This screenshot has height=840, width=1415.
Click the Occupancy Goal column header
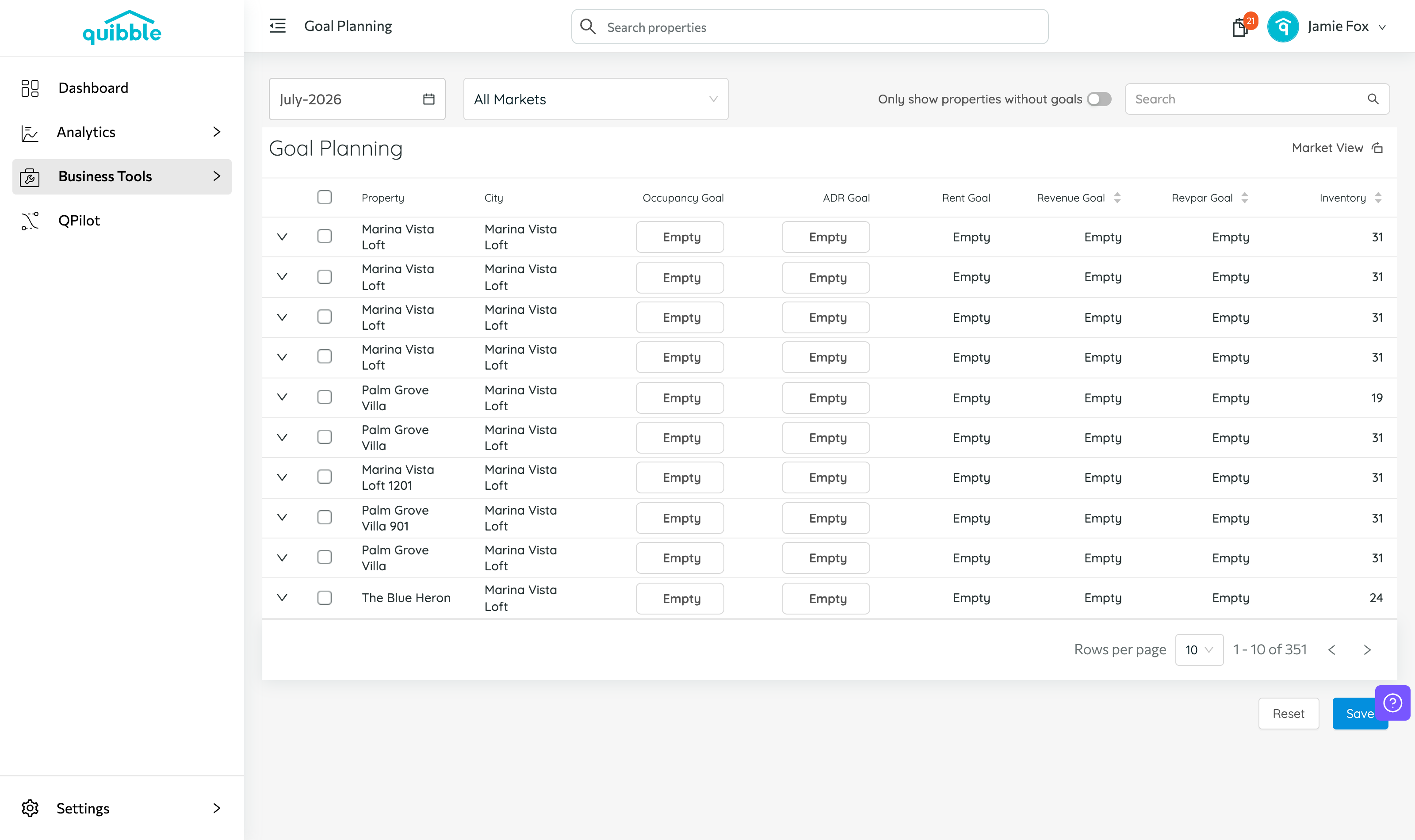(x=683, y=198)
